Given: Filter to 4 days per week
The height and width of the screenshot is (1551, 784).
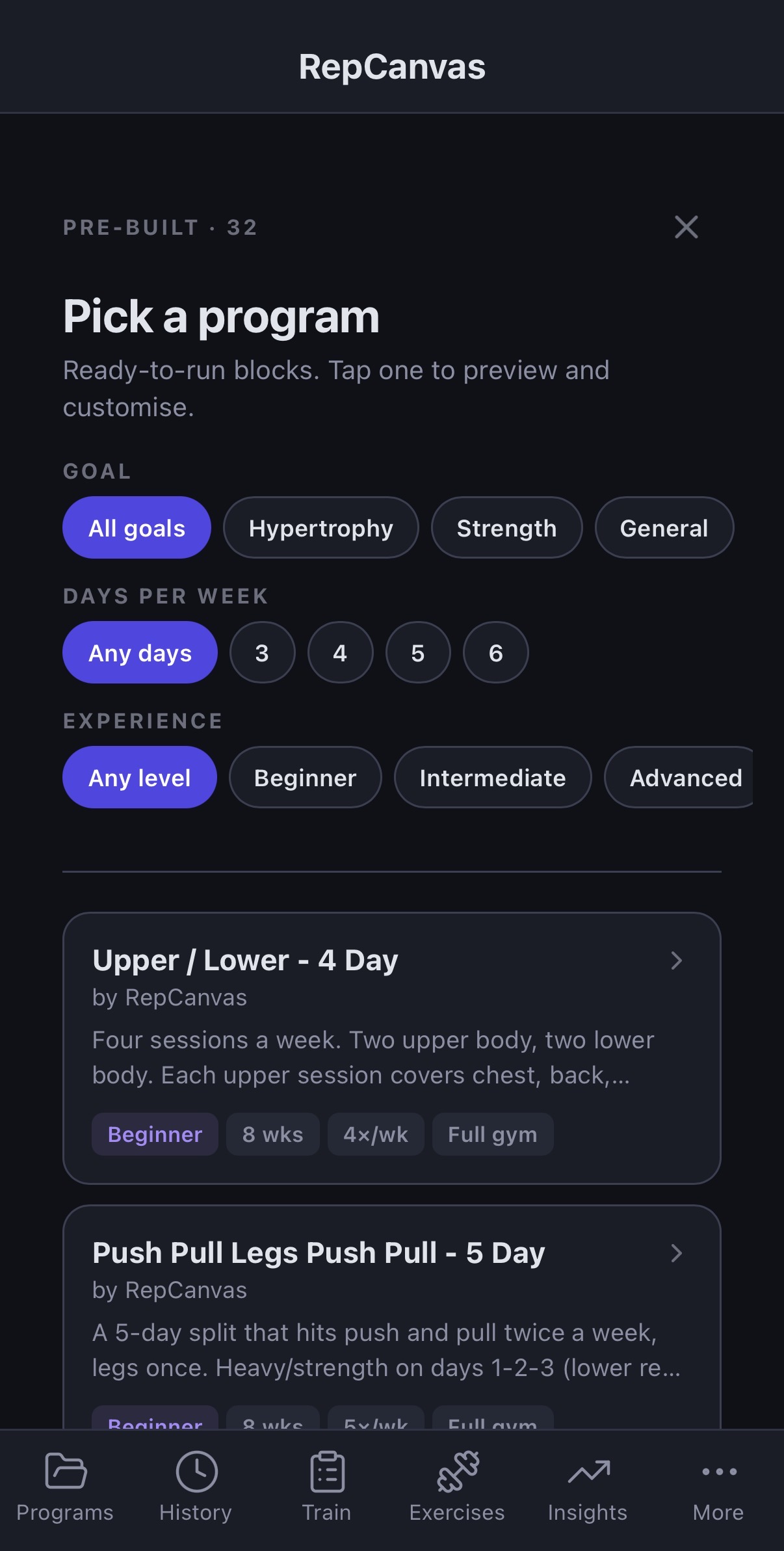Looking at the screenshot, I should 340,652.
